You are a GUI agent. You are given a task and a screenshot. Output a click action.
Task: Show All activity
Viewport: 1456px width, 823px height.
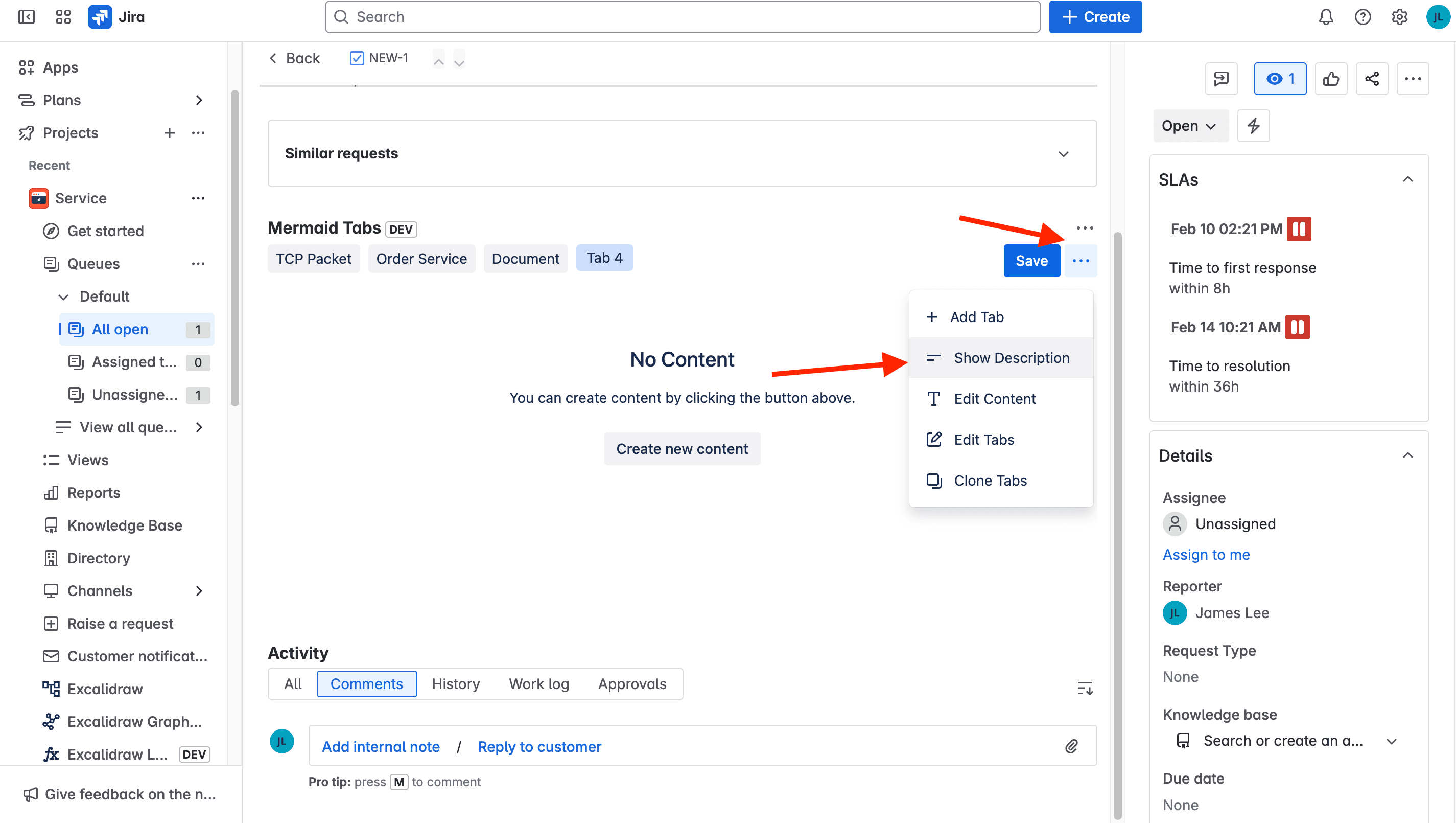(293, 684)
